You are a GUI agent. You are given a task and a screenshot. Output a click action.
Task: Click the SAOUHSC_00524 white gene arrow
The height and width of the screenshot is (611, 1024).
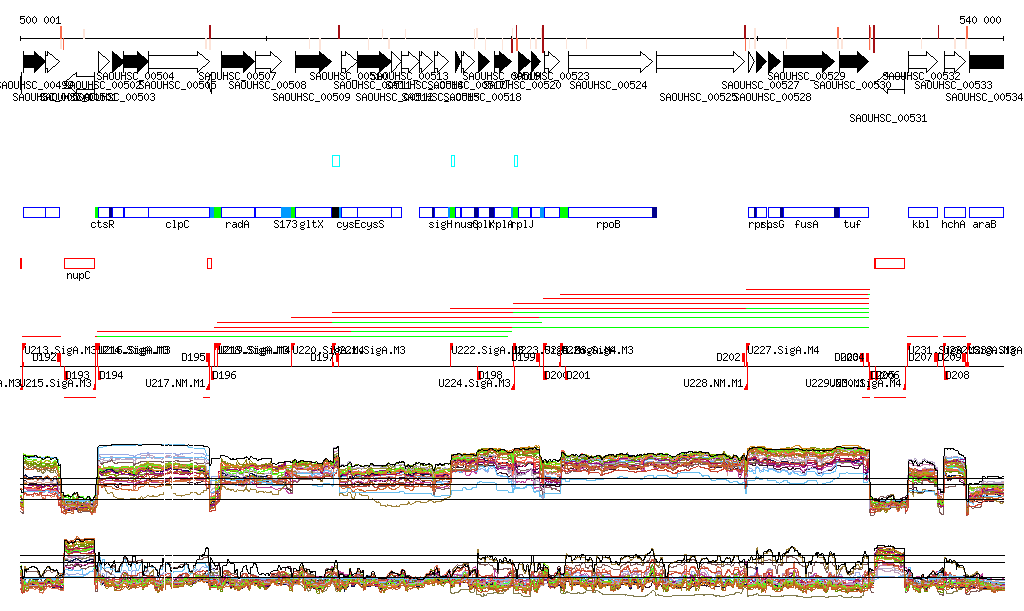pos(603,61)
